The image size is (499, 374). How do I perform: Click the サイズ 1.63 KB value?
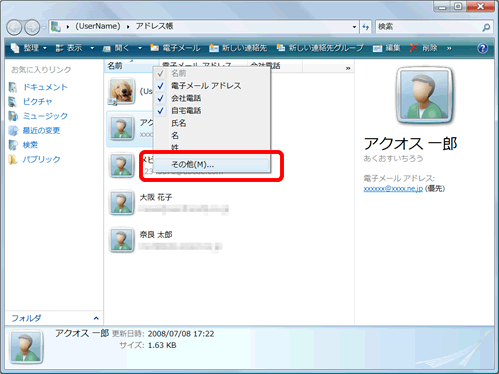click(x=162, y=346)
